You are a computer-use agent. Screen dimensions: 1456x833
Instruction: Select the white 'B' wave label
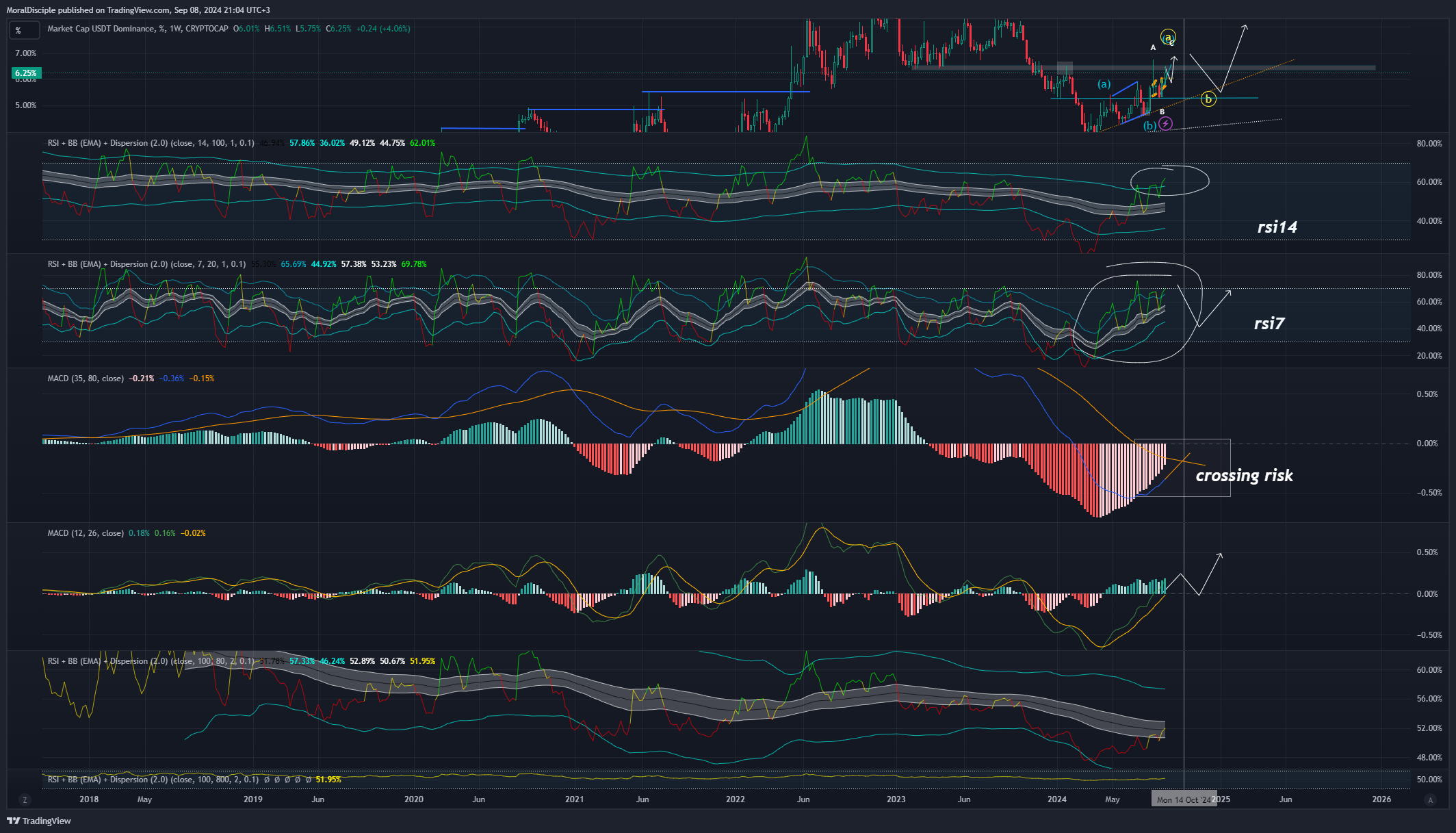coord(1162,112)
